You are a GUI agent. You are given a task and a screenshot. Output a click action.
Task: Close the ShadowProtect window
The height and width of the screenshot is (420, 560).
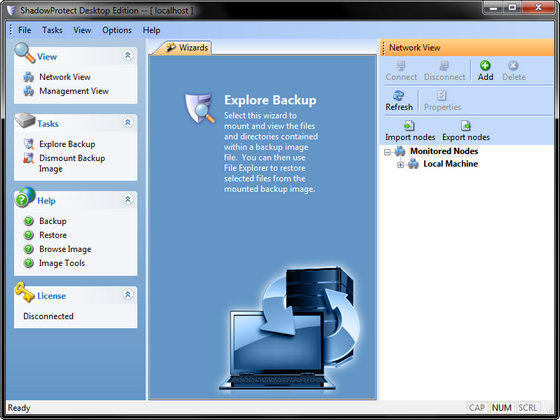point(538,8)
